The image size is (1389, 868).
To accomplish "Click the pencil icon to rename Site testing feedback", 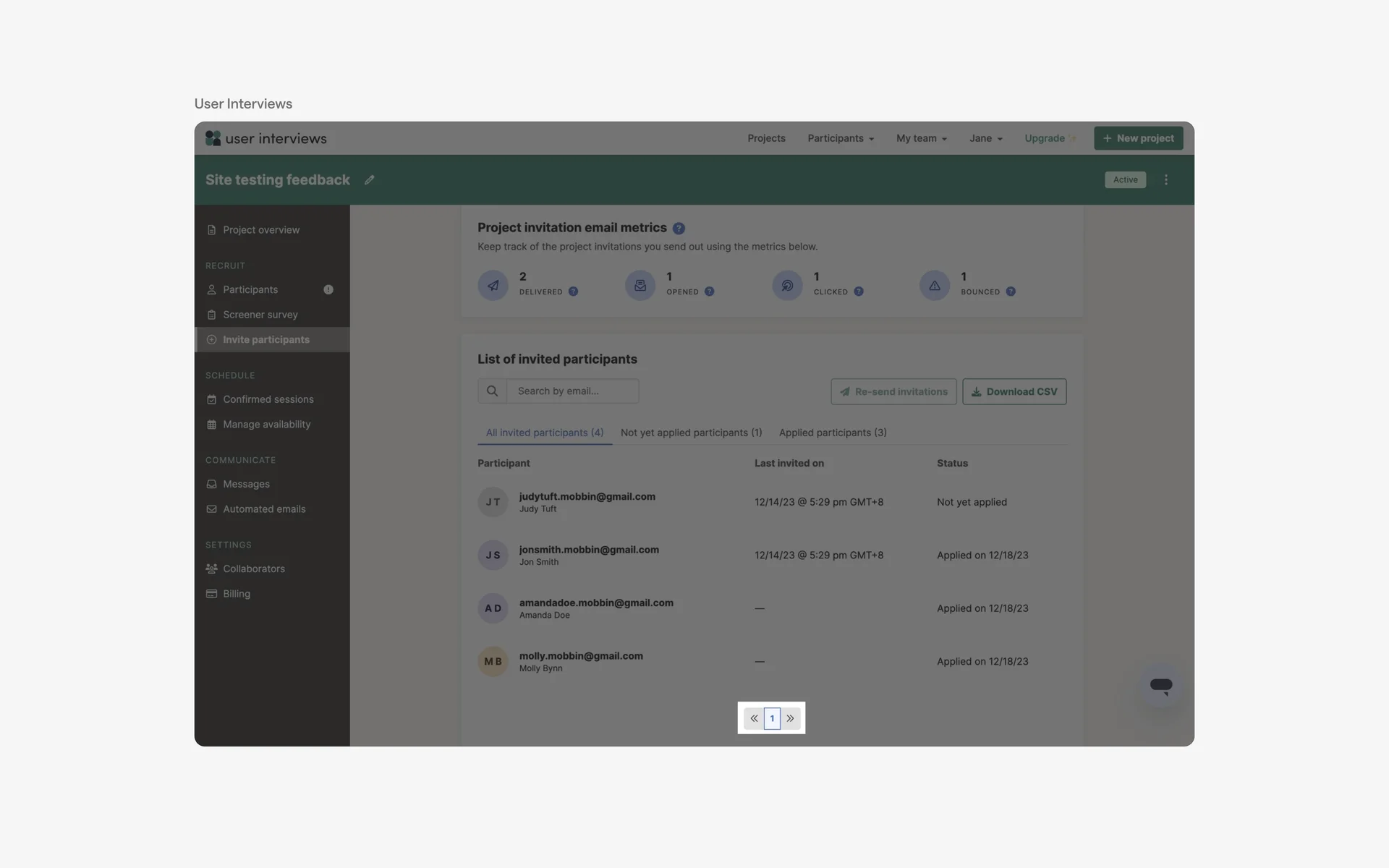I will 370,179.
